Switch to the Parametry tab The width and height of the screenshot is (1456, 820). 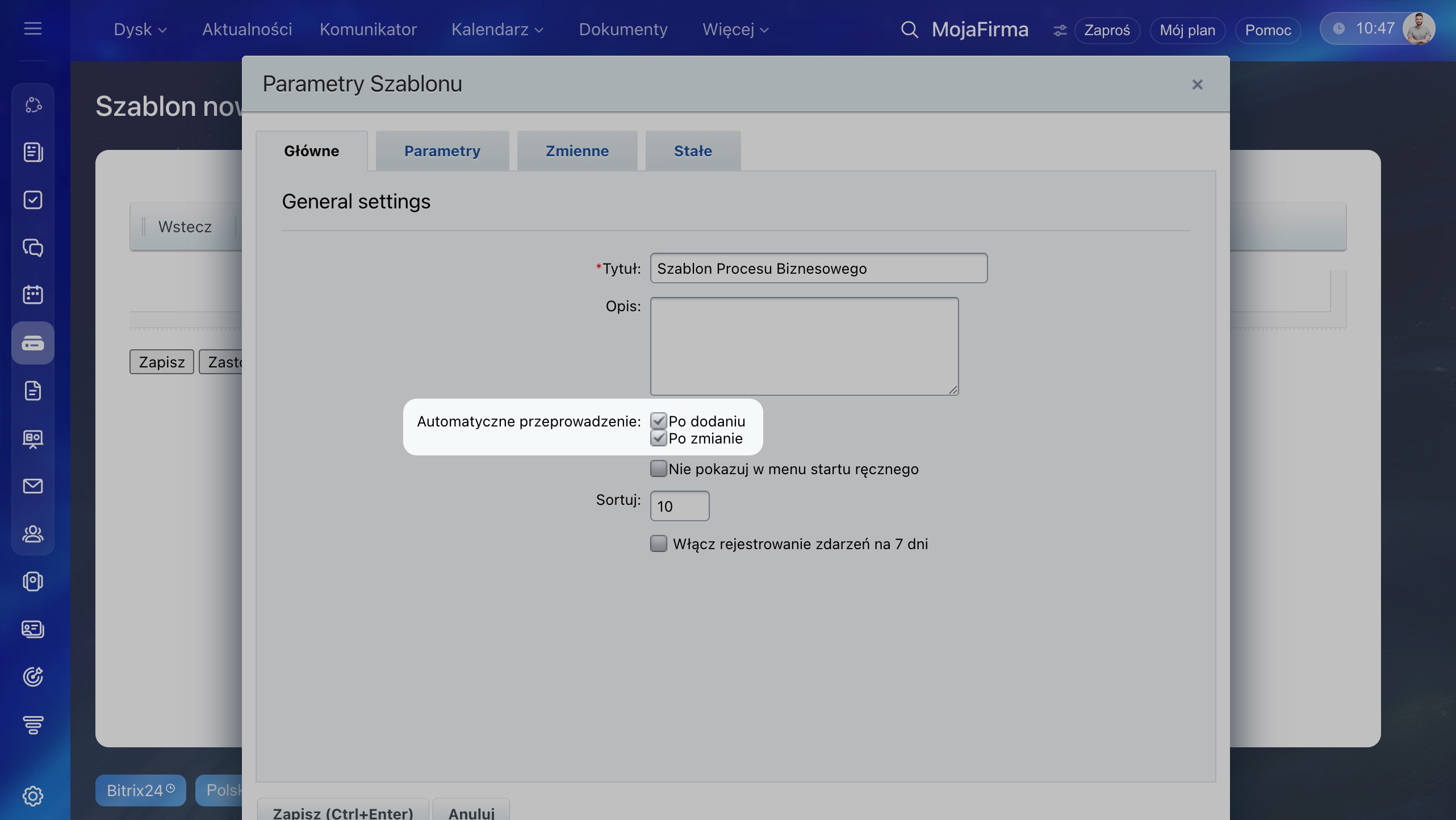pyautogui.click(x=442, y=151)
